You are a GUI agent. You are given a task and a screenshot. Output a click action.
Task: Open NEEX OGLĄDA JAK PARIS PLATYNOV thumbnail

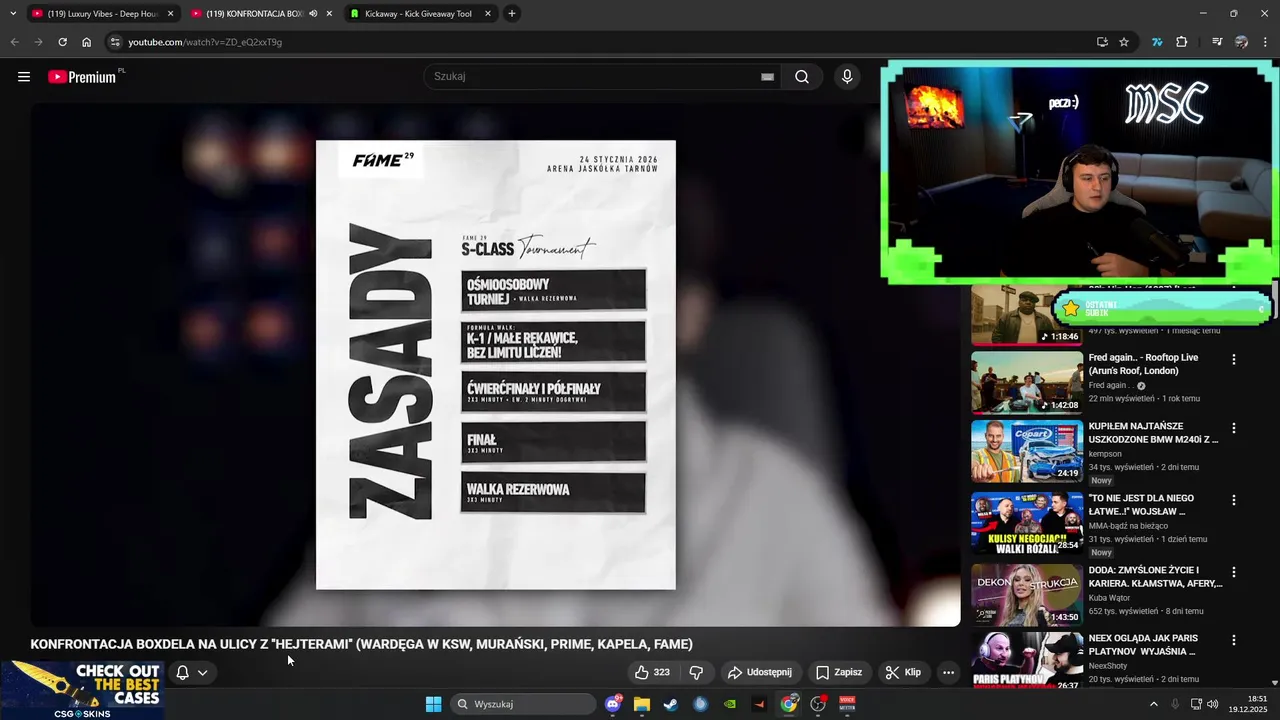point(1027,660)
